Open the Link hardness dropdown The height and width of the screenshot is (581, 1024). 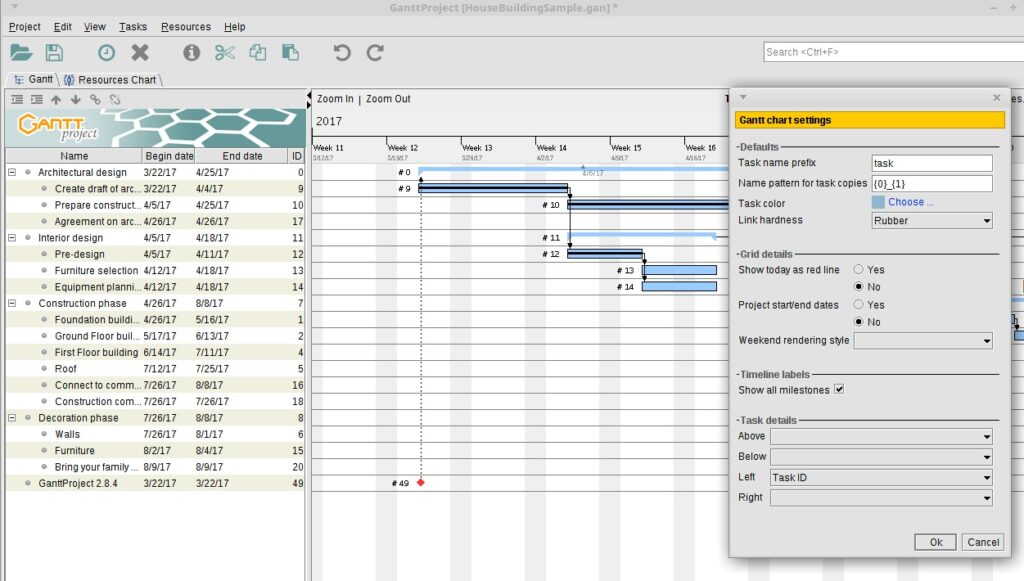click(931, 220)
